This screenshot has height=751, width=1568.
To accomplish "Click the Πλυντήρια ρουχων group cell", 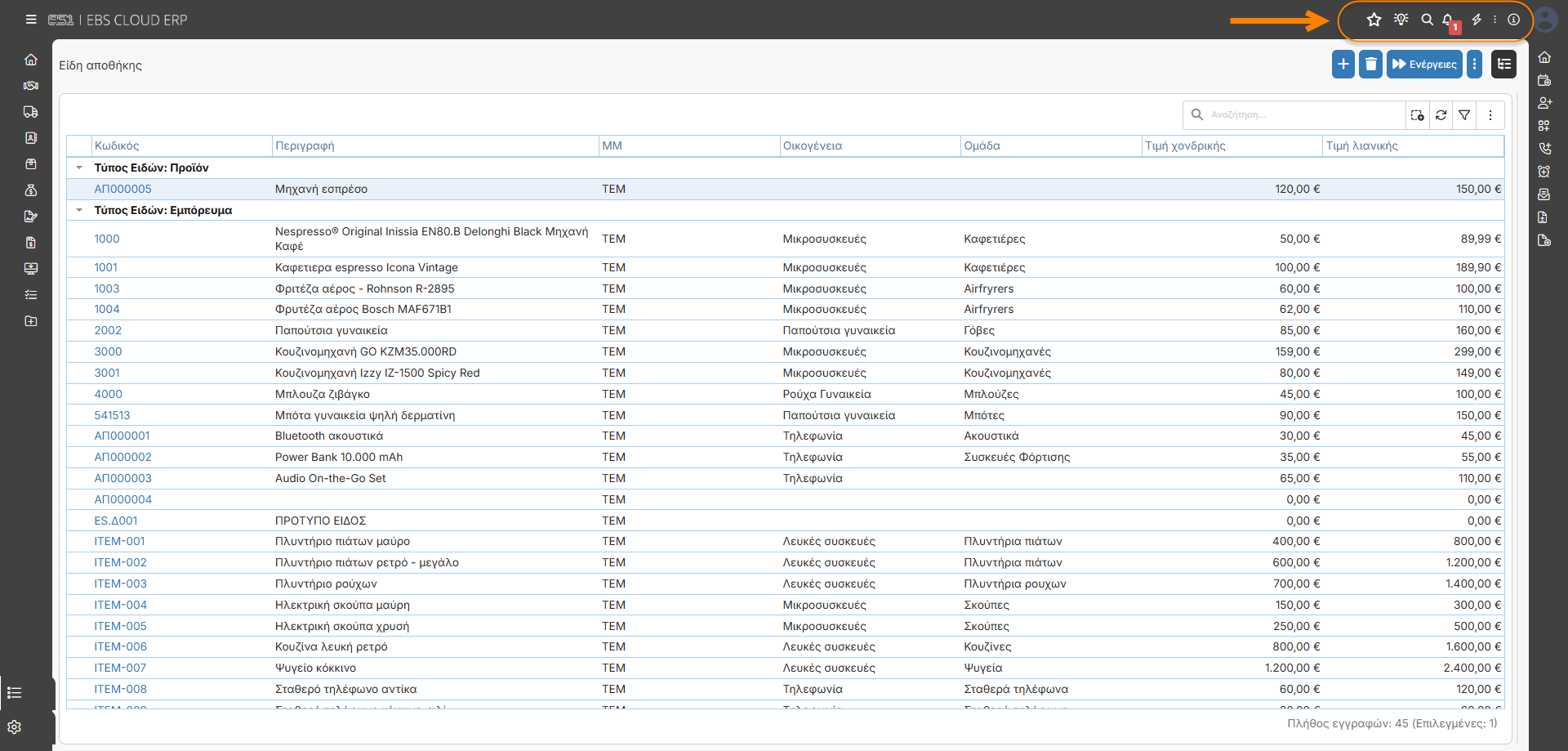I will click(1051, 583).
